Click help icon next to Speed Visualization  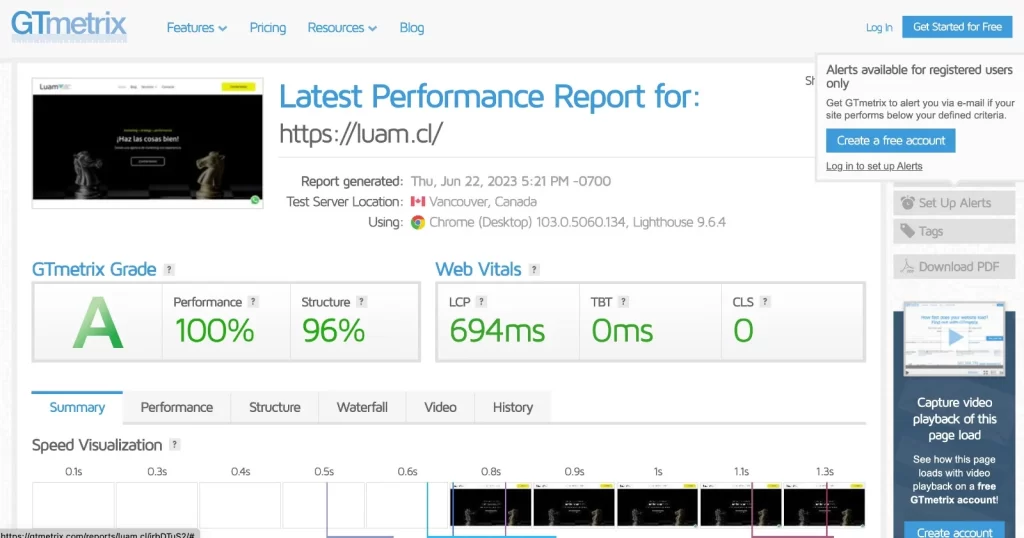tap(175, 445)
